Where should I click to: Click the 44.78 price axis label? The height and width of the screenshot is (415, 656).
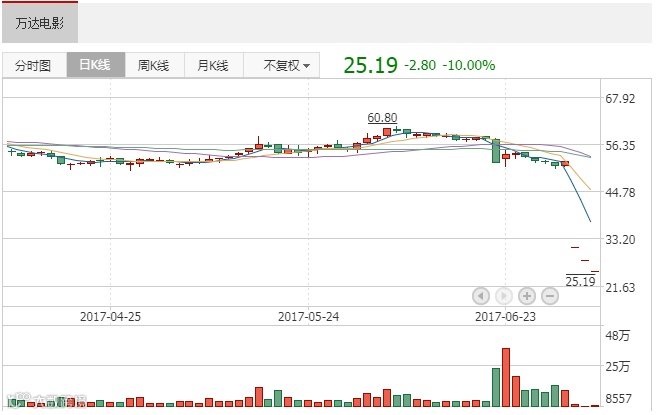pyautogui.click(x=620, y=192)
